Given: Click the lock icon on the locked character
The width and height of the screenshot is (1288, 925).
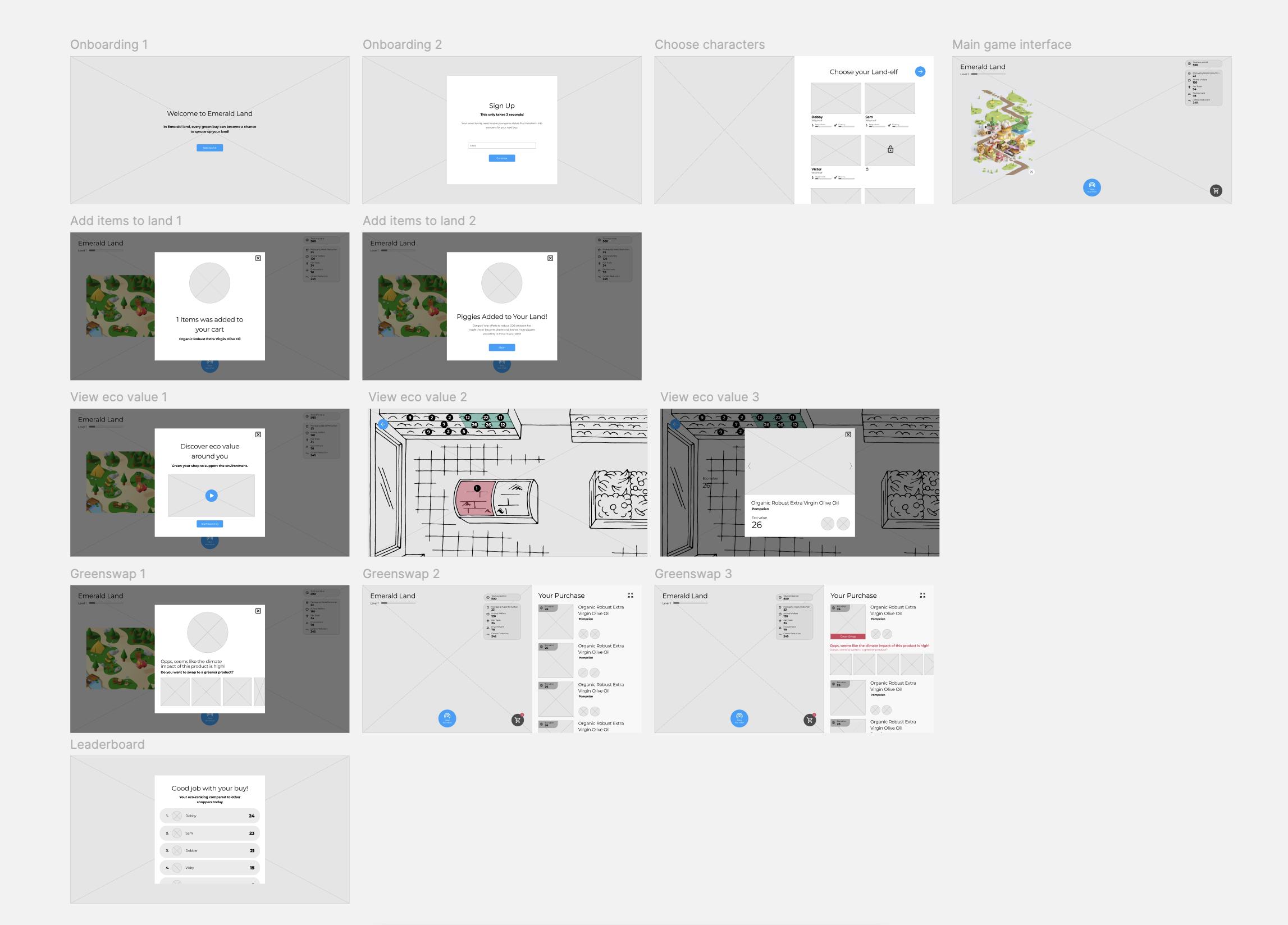Looking at the screenshot, I should coord(890,149).
